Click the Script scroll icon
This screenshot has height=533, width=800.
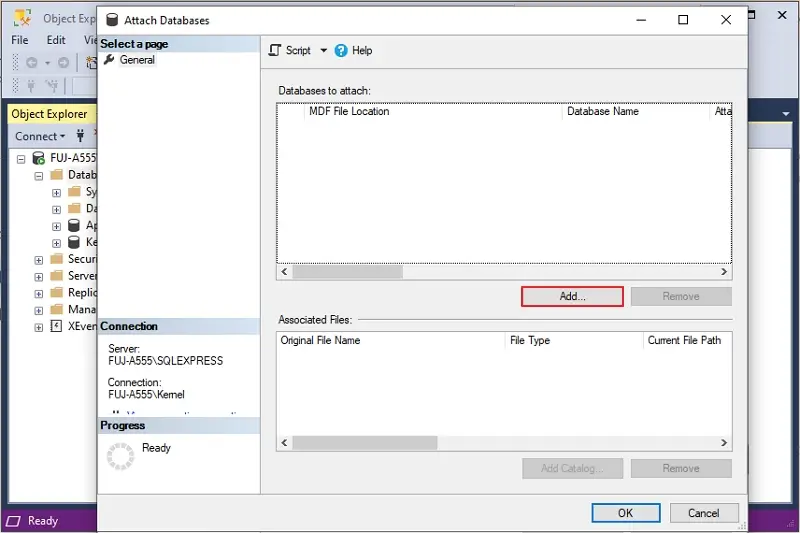[275, 50]
